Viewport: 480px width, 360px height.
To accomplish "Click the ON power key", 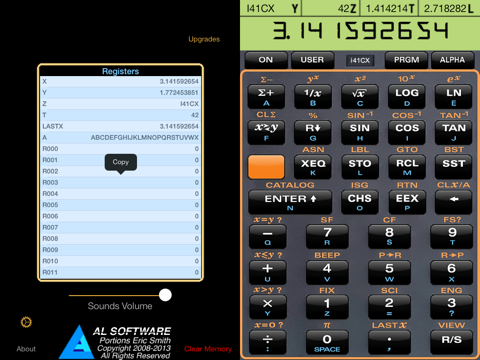I will [x=266, y=60].
